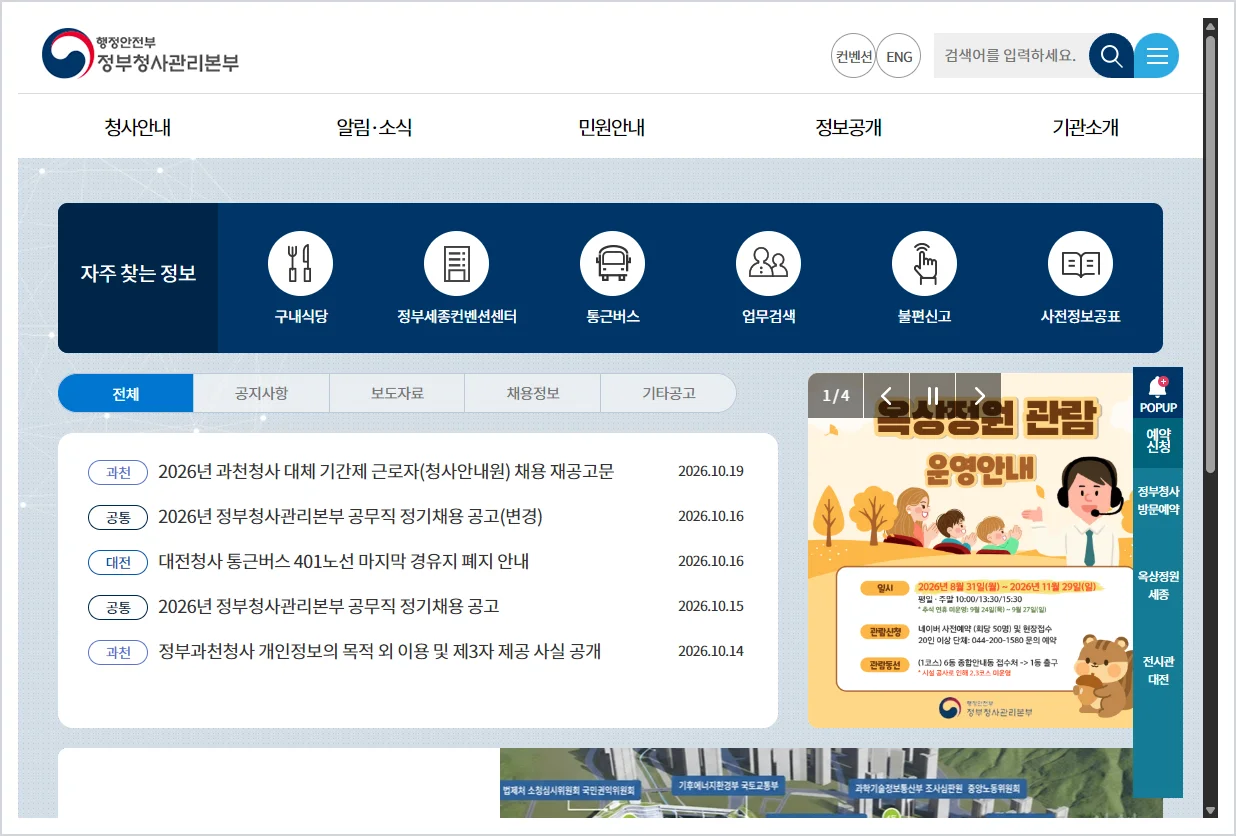Viewport: 1236px width, 836px height.
Task: Open the 기관소개 main menu
Action: click(1085, 127)
